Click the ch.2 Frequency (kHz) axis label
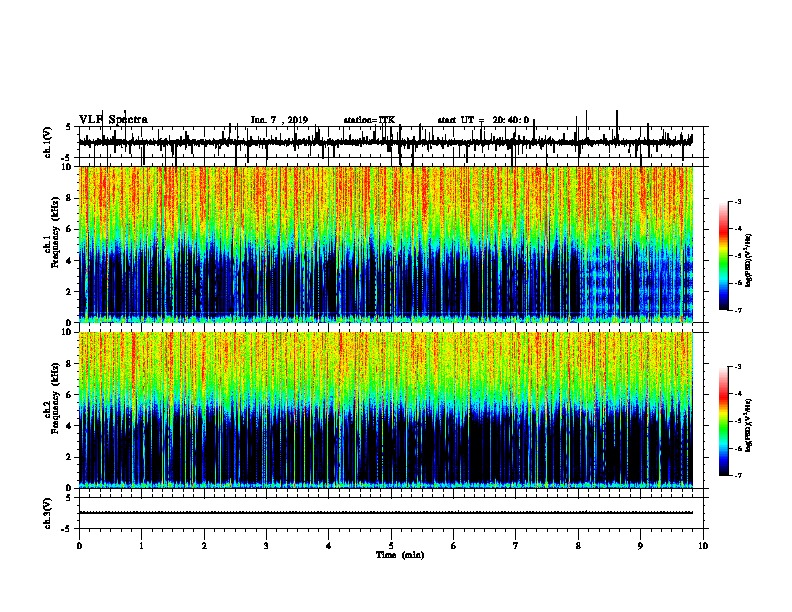 (x=51, y=398)
